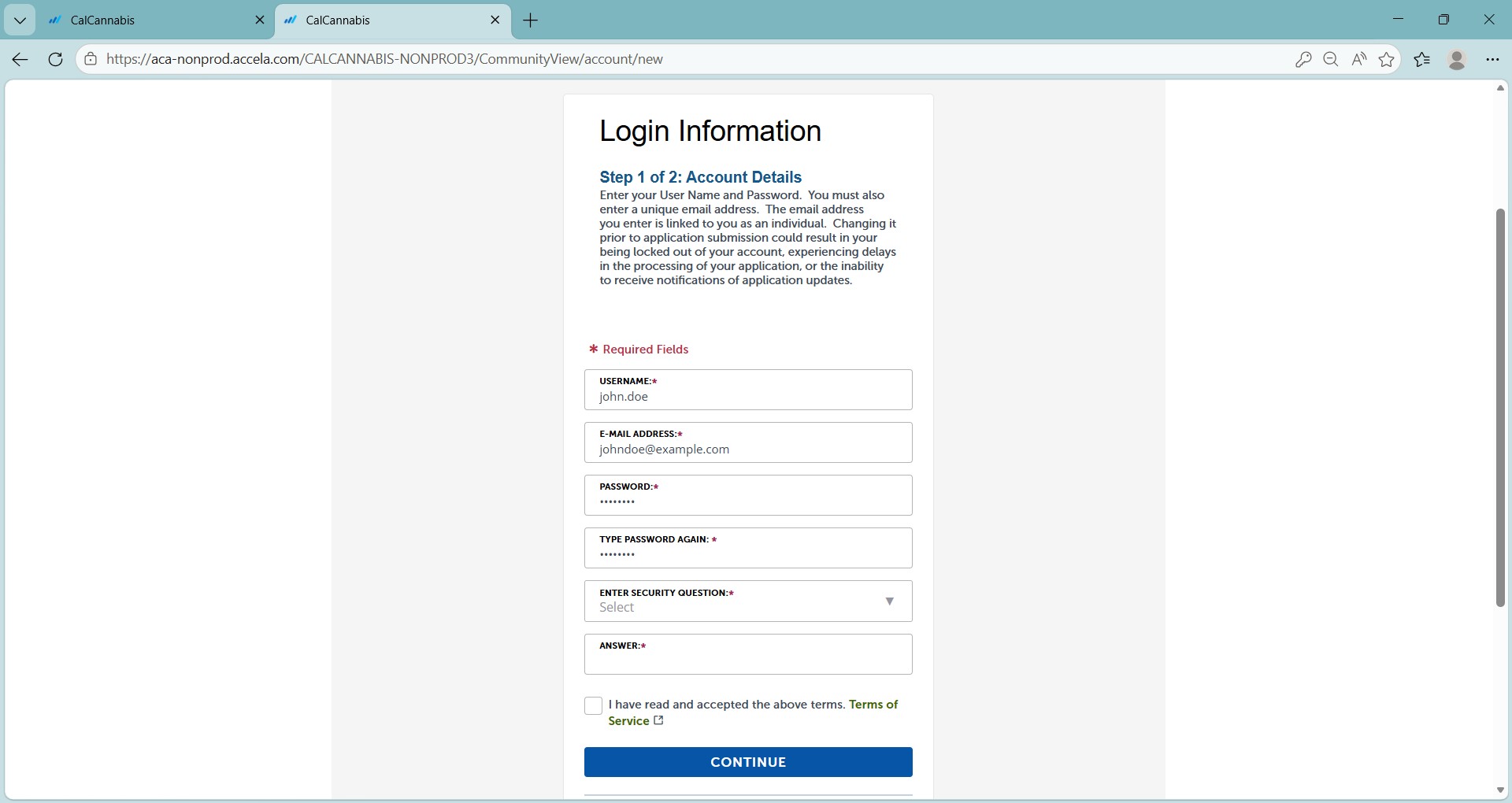Open the Enter Security Question dropdown
This screenshot has height=803, width=1512.
click(748, 601)
